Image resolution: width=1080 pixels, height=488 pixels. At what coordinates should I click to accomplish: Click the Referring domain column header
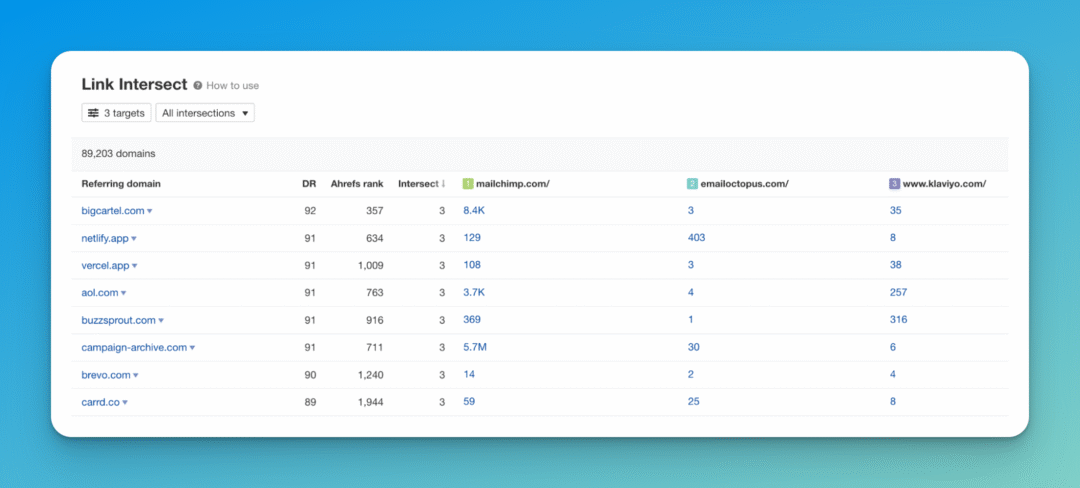tap(121, 184)
